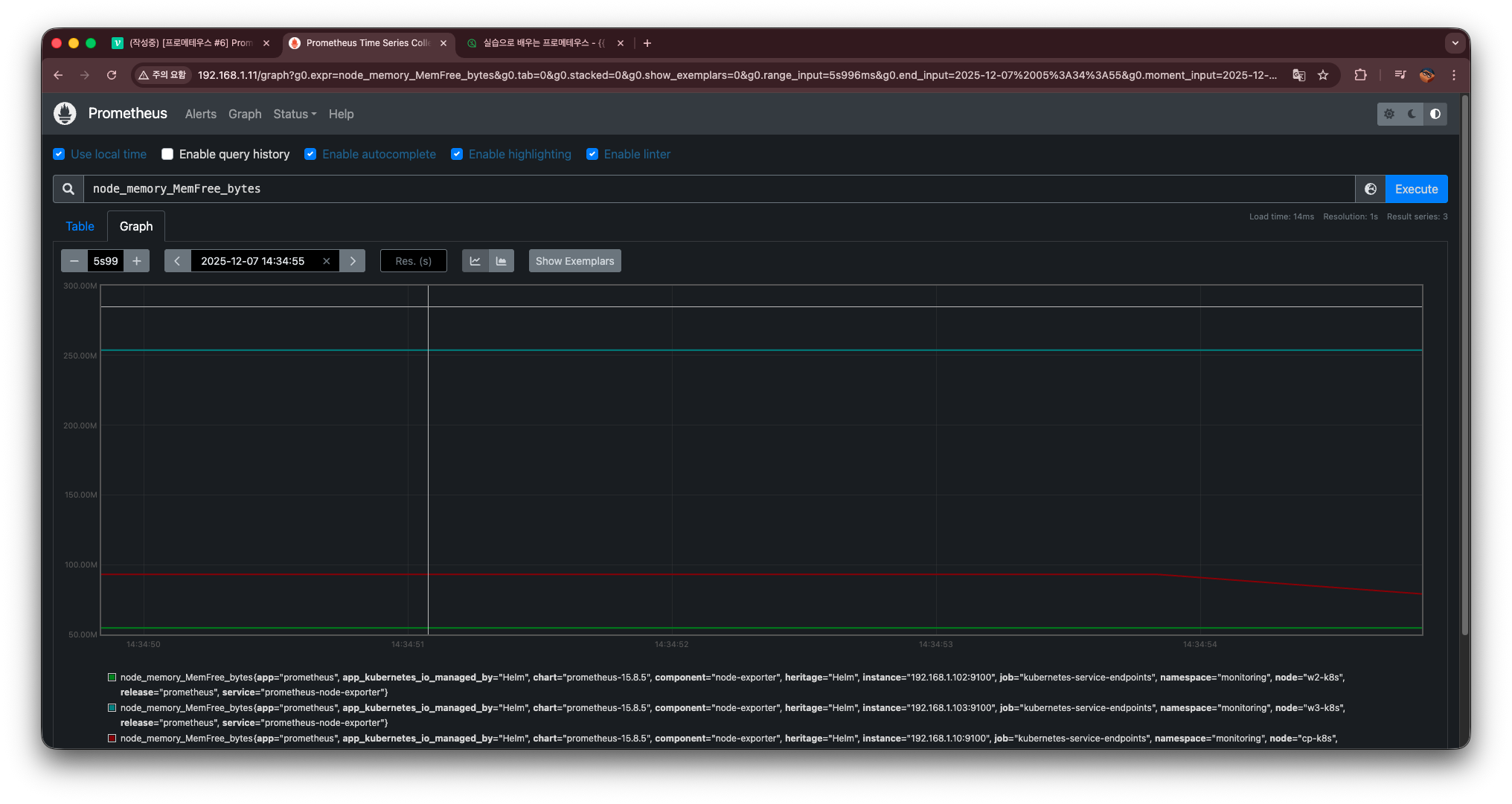The image size is (1512, 804).
Task: Click the Show Exemplars button
Action: [574, 261]
